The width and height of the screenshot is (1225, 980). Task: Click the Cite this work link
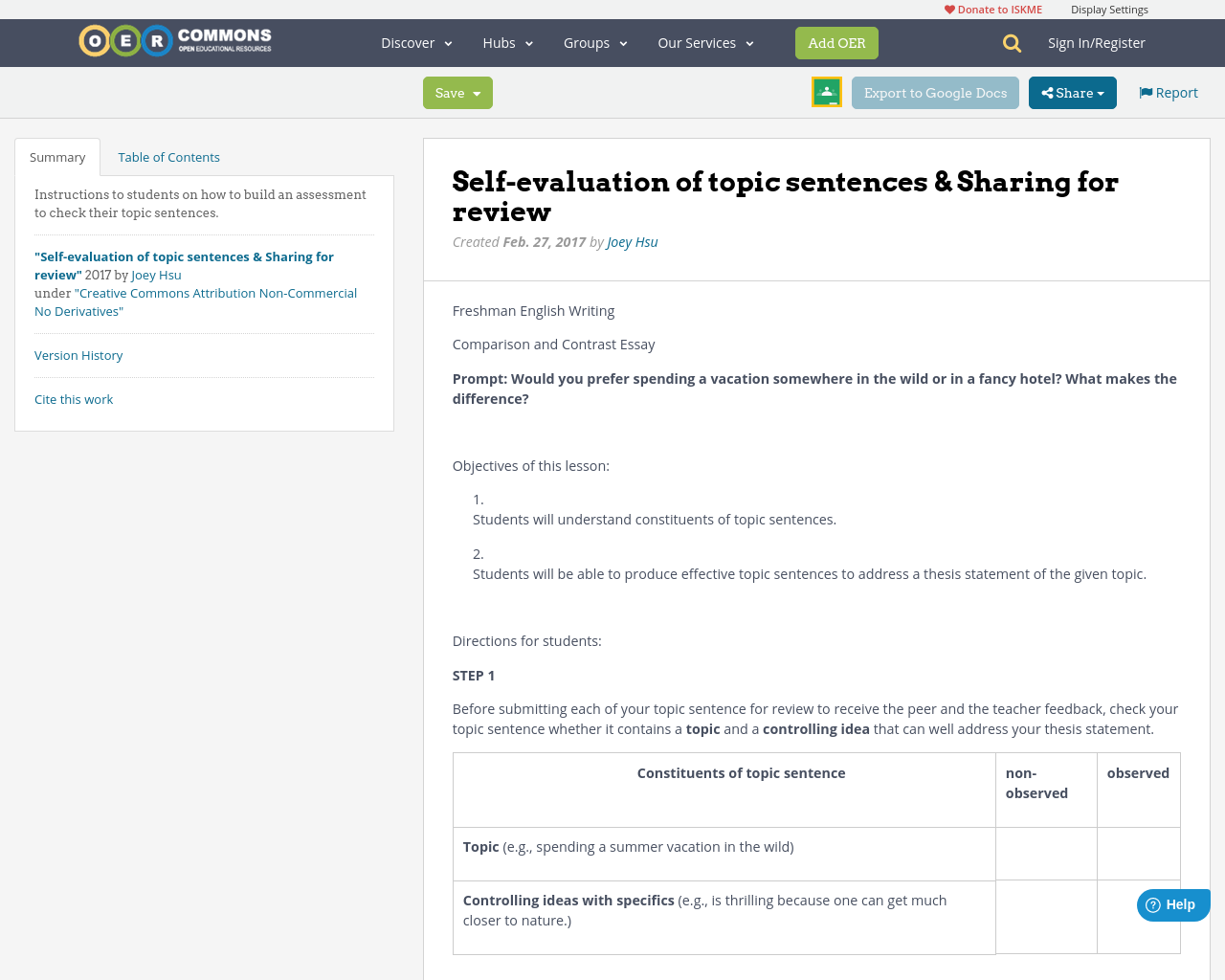point(74,399)
